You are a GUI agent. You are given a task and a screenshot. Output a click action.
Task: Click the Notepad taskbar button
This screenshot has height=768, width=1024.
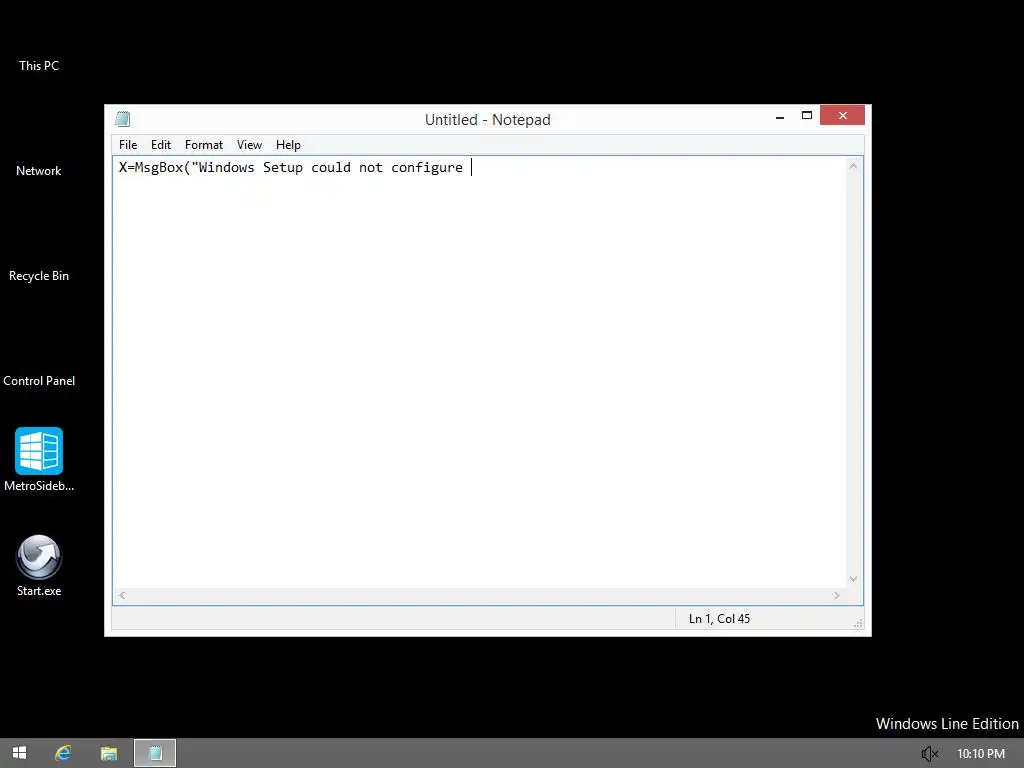[x=155, y=753]
